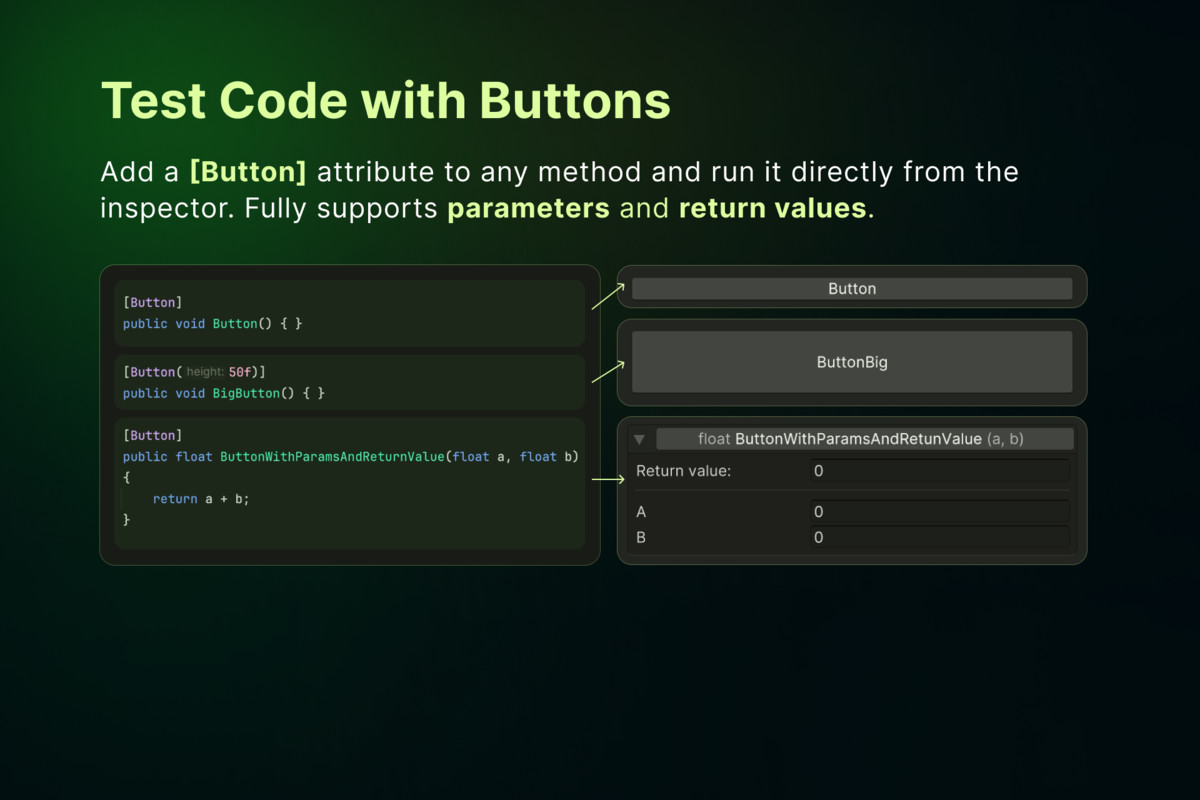
Task: Click the "public void Button() { }" code line
Action: pos(212,324)
